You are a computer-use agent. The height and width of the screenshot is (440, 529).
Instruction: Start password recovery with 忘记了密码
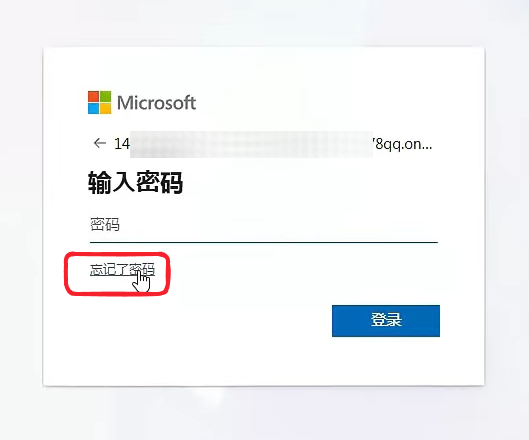tap(122, 270)
